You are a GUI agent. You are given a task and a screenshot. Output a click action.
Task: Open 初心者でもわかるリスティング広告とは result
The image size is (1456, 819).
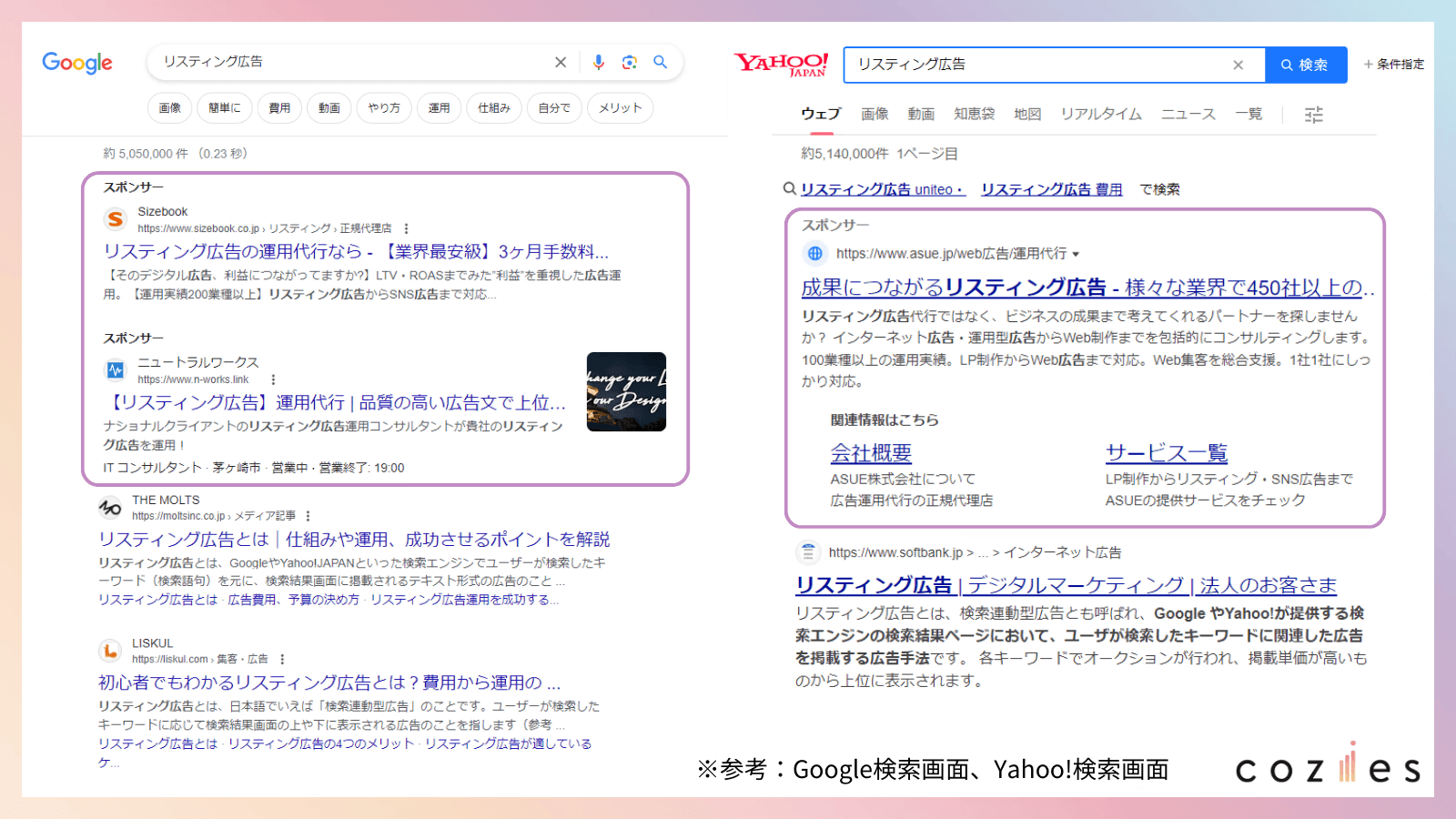coord(329,682)
